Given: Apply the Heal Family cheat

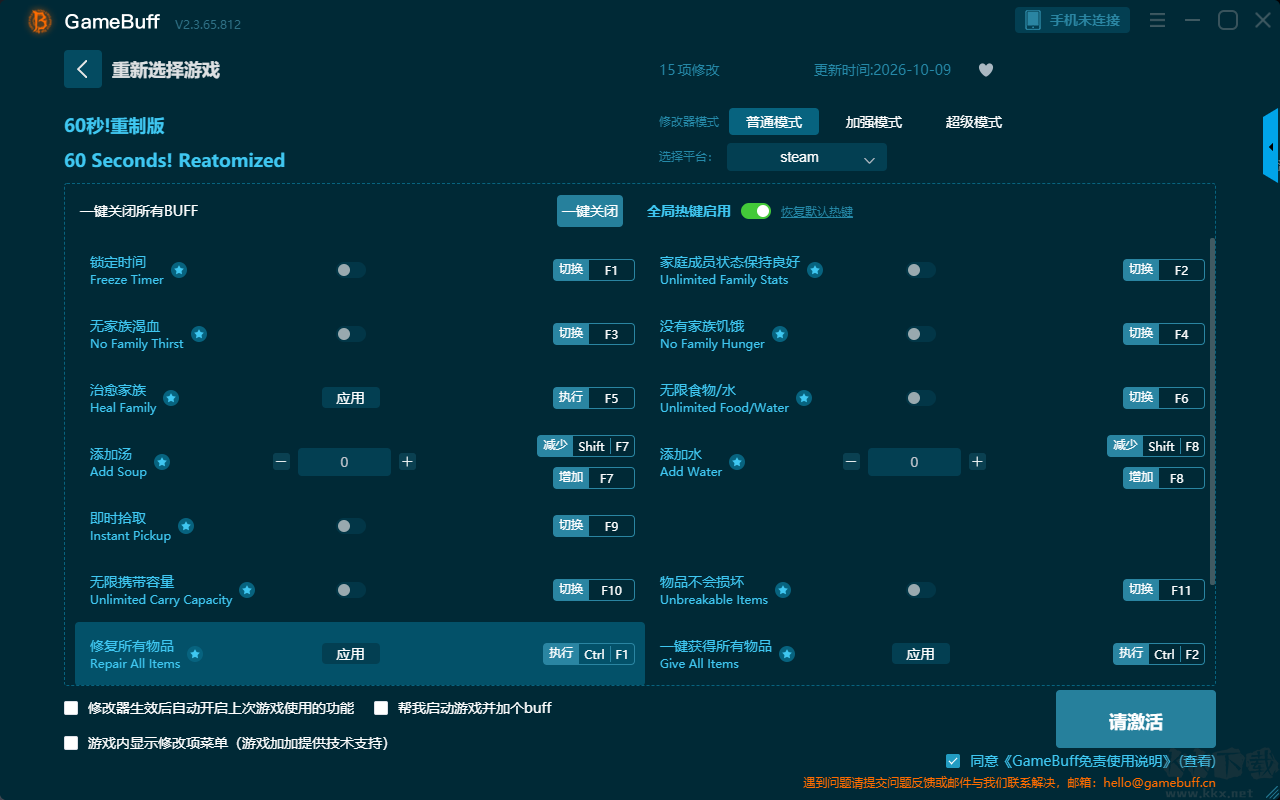Looking at the screenshot, I should (351, 398).
